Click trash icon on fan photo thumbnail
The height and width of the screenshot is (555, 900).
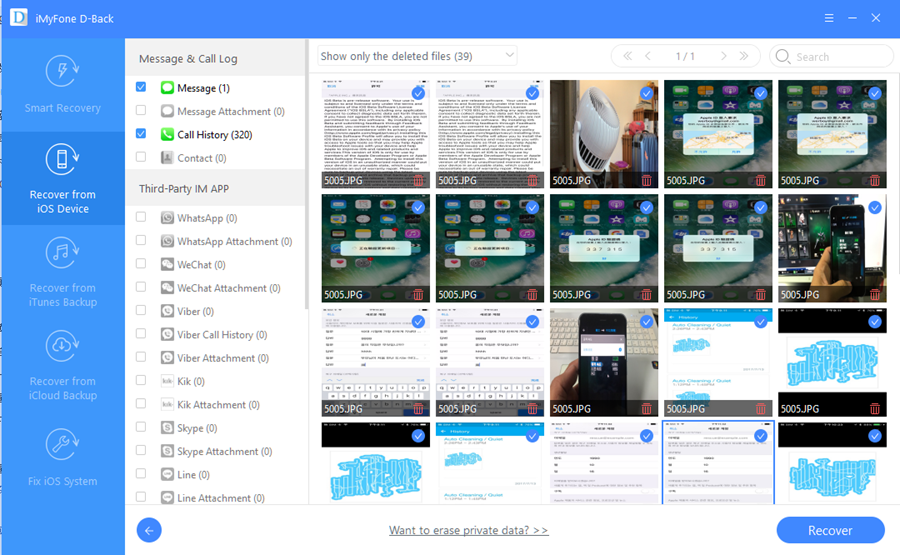(647, 181)
